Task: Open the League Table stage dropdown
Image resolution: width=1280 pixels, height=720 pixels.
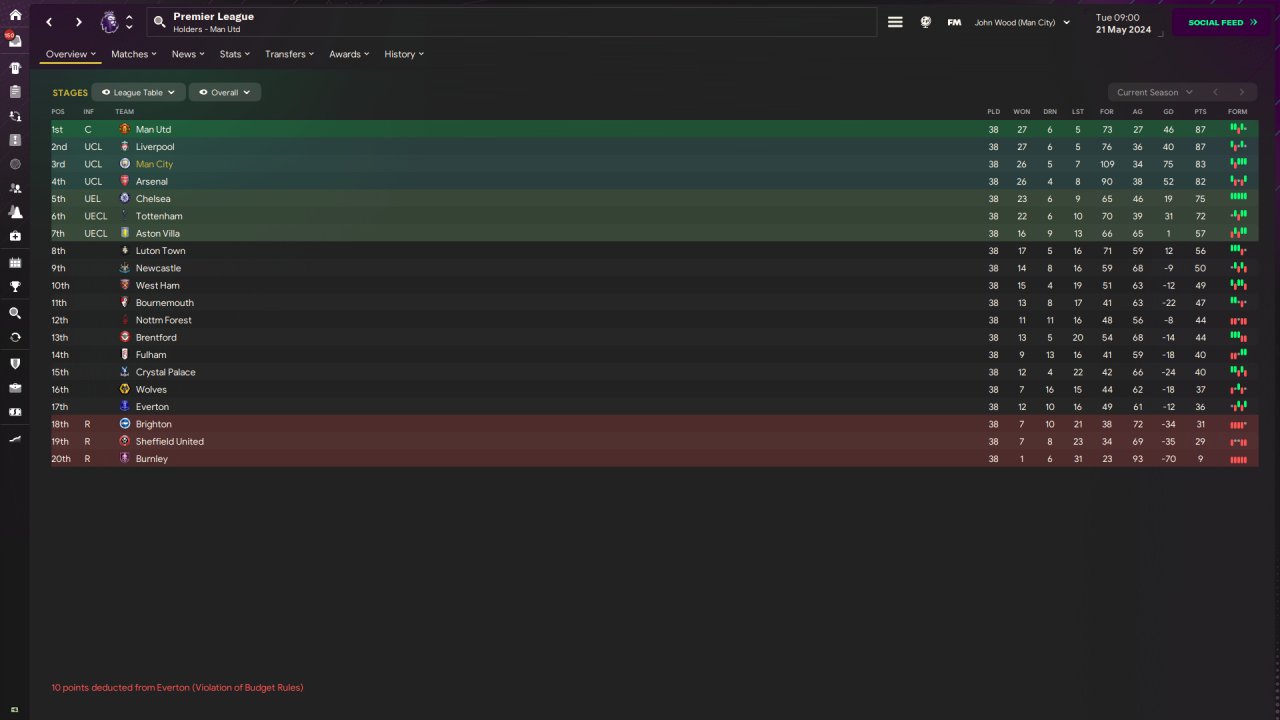Action: pyautogui.click(x=138, y=92)
